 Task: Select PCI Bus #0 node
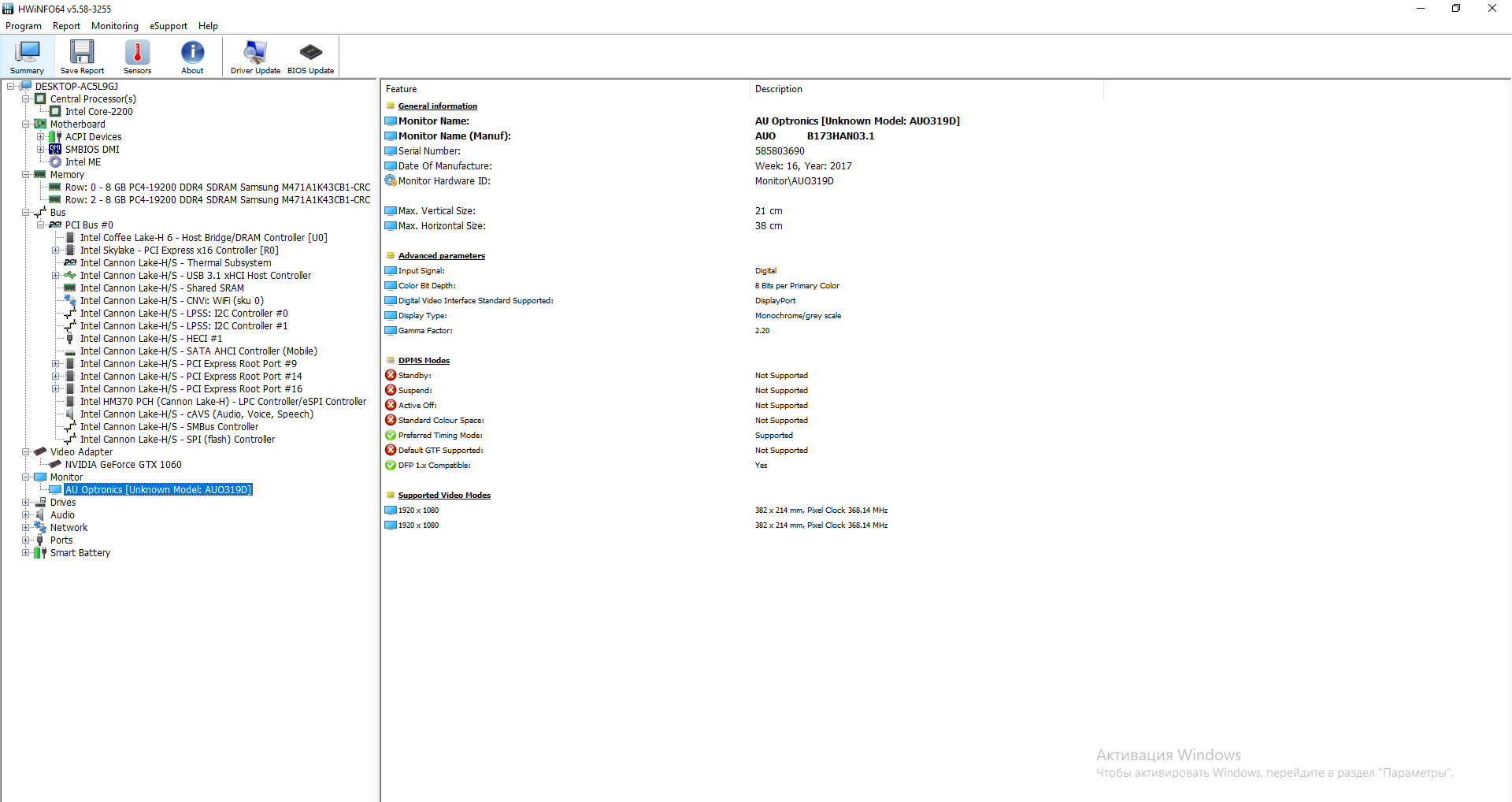point(89,225)
